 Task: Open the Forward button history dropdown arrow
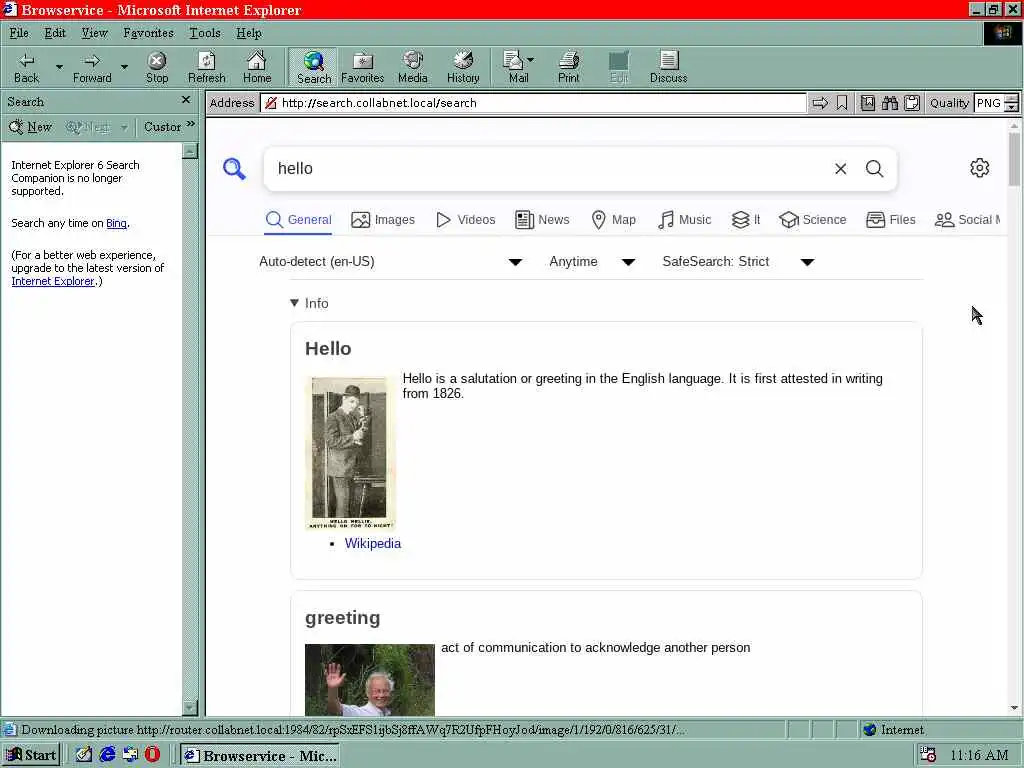124,67
